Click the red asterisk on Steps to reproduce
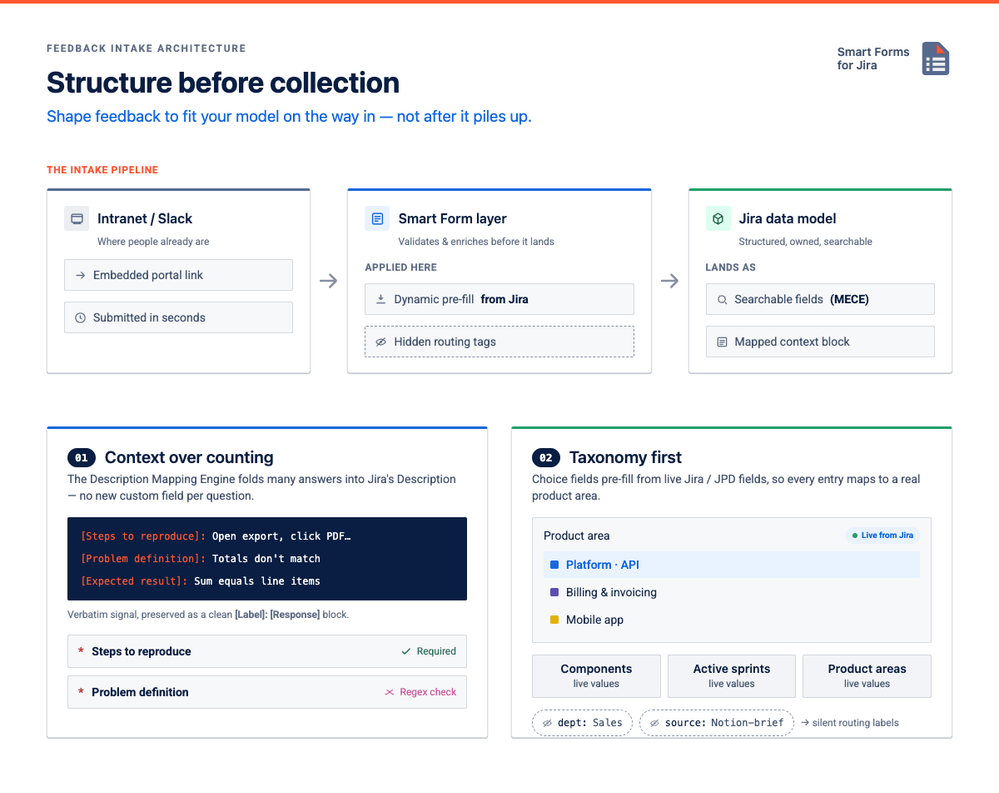 click(x=81, y=651)
